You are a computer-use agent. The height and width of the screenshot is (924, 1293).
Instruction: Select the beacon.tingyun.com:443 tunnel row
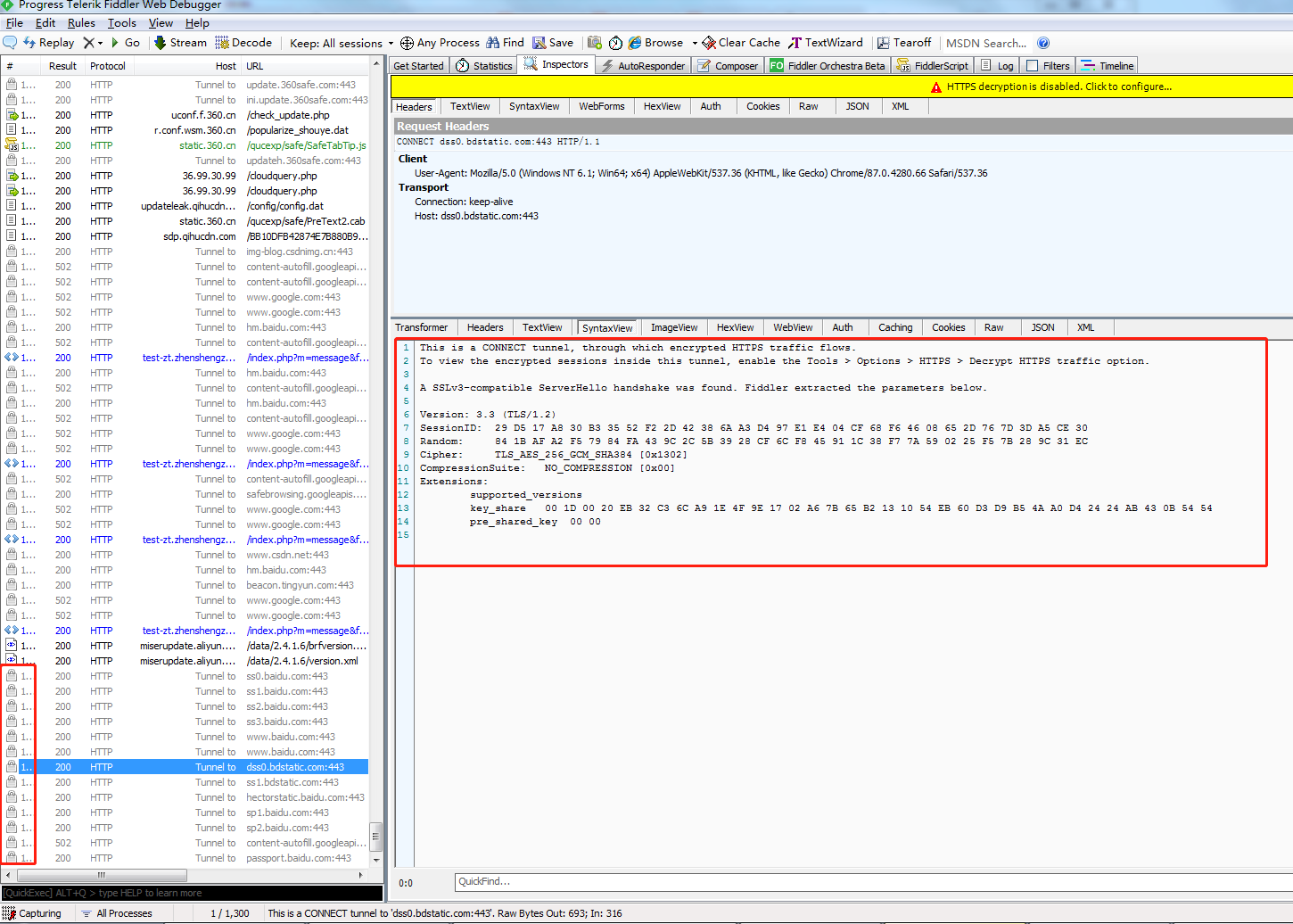tap(185, 585)
